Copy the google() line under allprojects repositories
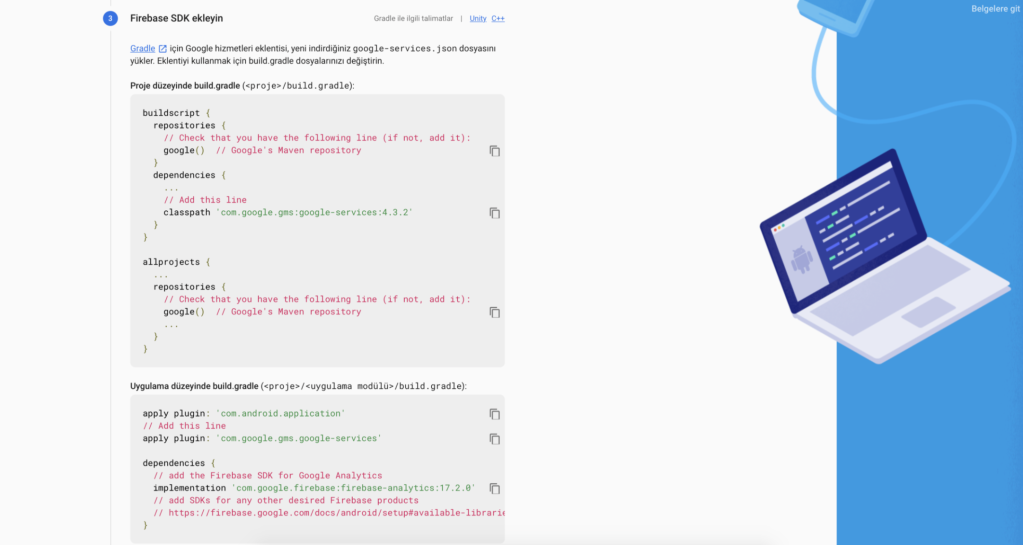 pos(495,312)
